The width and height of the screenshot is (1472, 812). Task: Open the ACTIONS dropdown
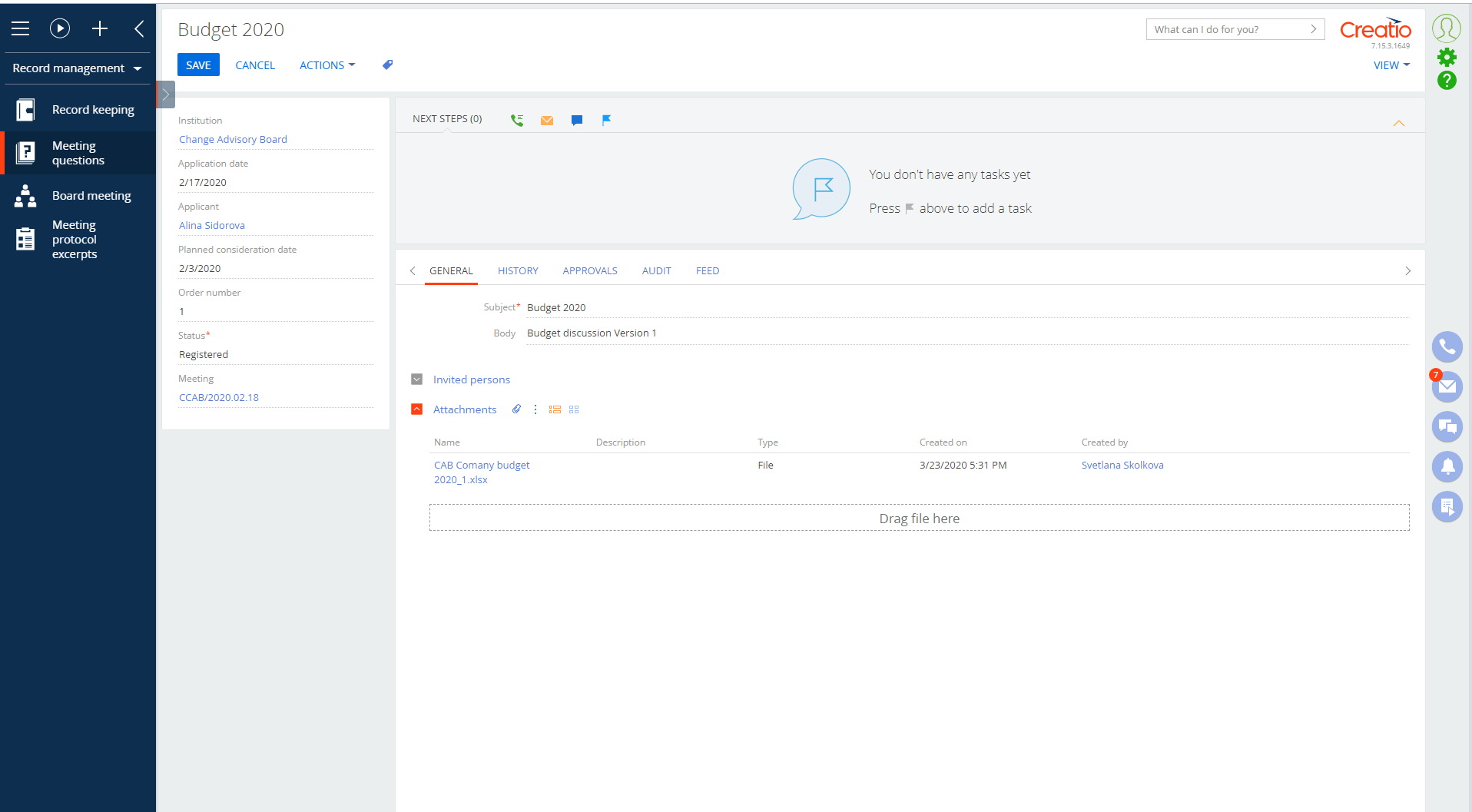pos(327,65)
